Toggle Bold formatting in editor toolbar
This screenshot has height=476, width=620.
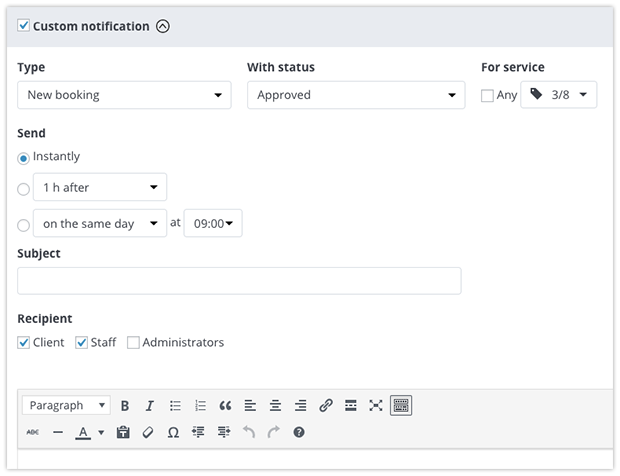pos(125,406)
